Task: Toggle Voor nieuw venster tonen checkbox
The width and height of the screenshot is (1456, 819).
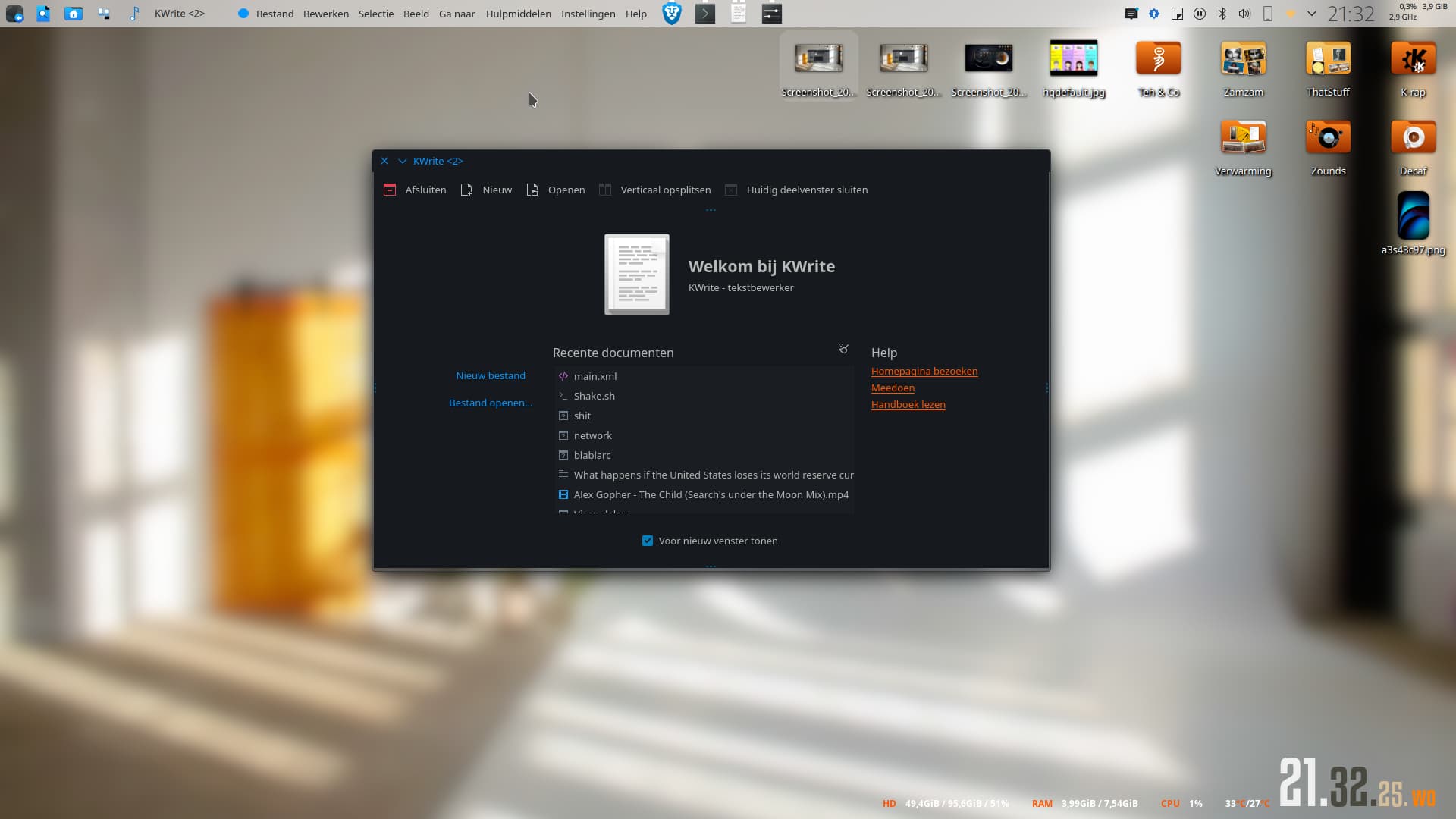Action: 648,541
